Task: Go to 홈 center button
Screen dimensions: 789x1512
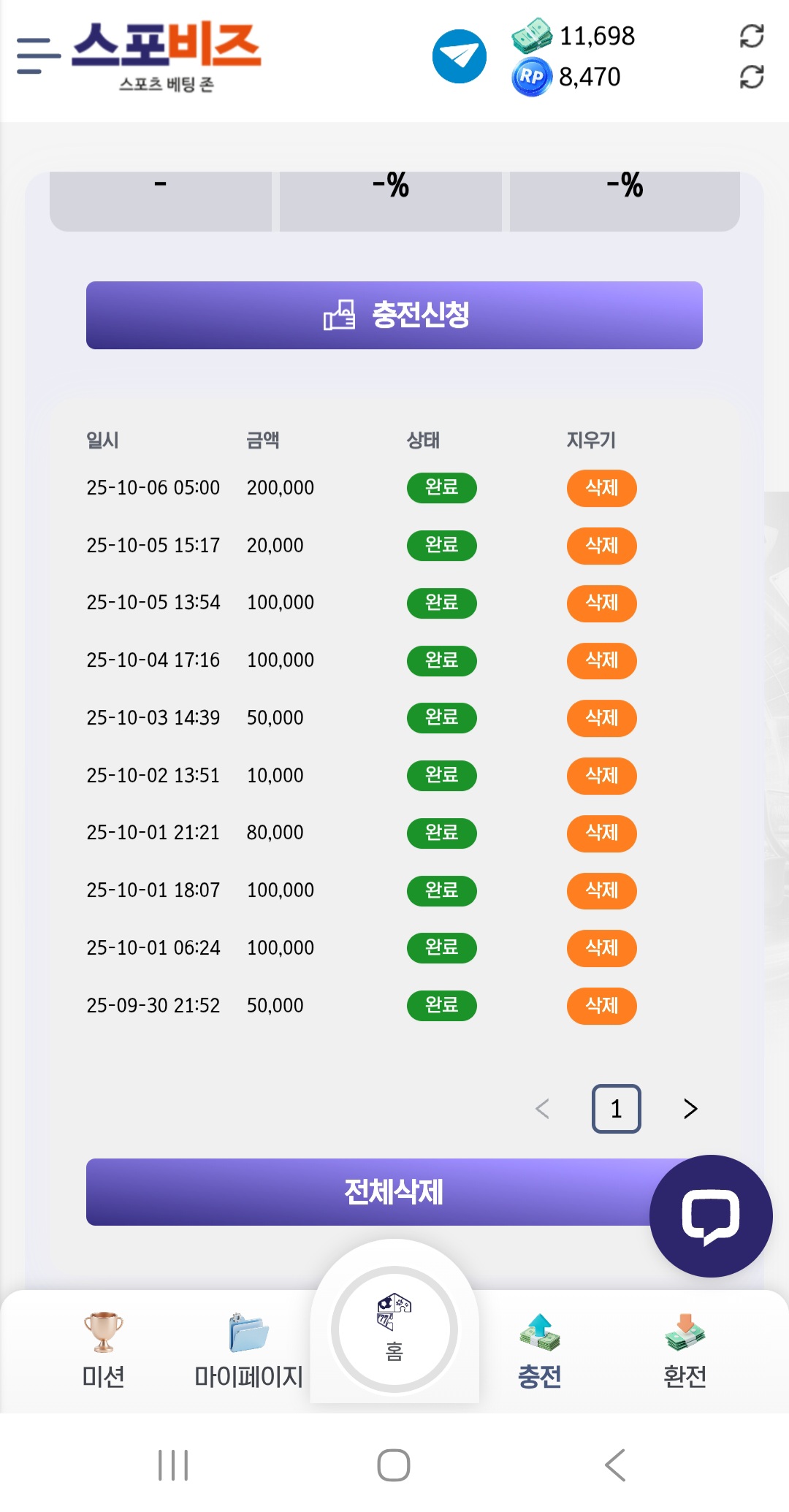Action: click(394, 1329)
